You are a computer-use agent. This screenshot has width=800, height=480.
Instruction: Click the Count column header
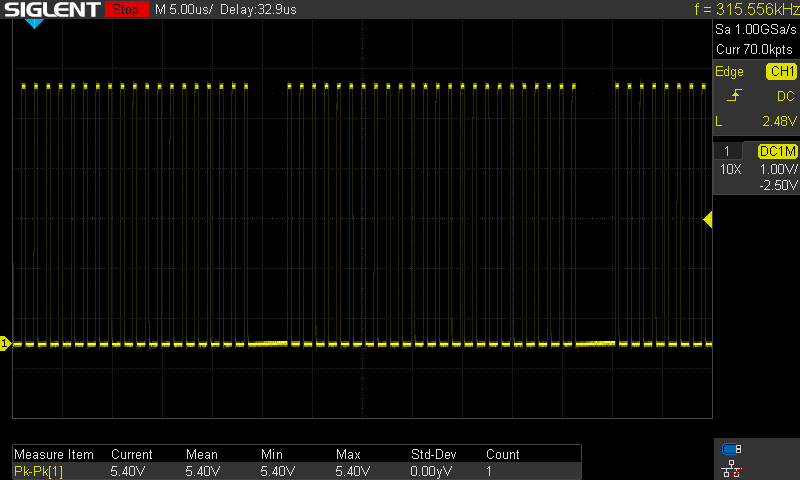click(503, 454)
